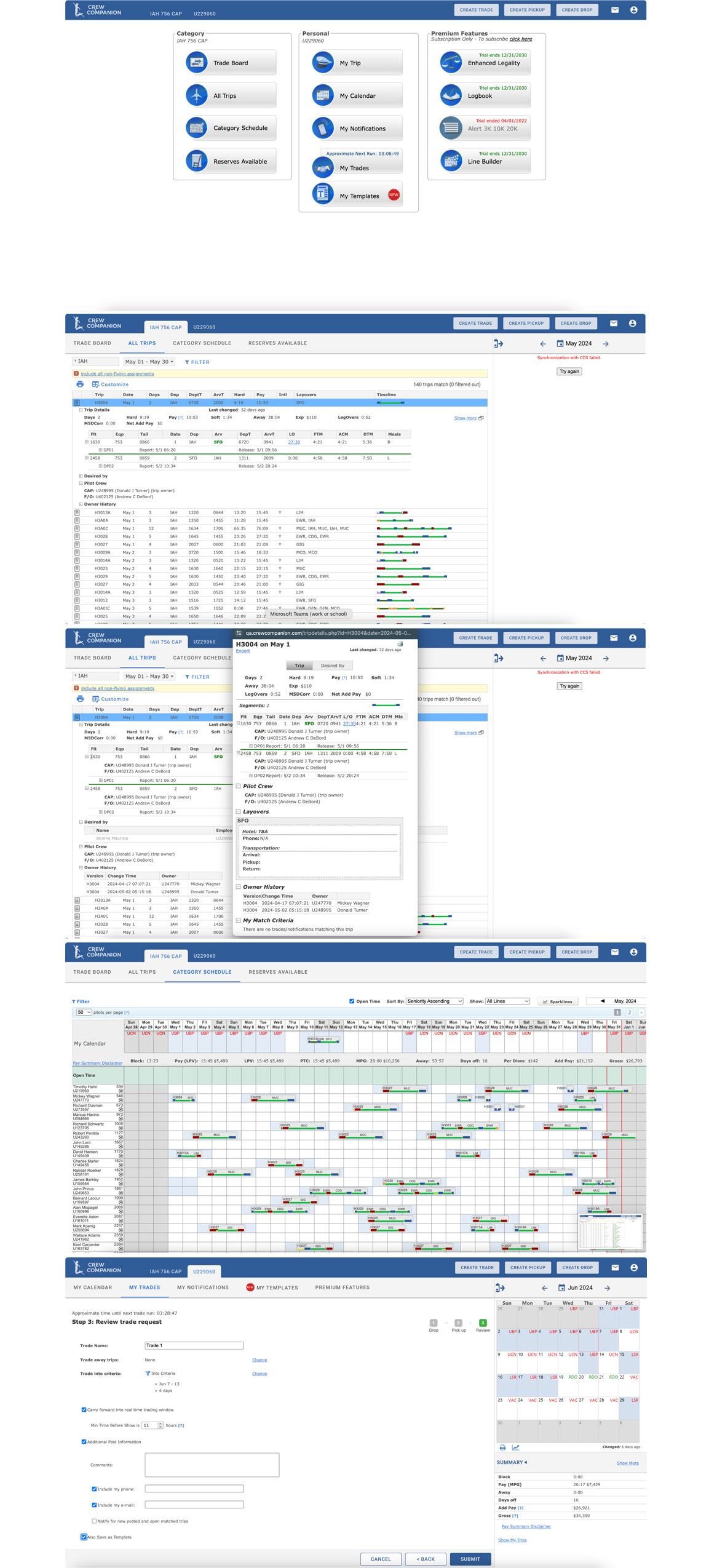The height and width of the screenshot is (1568, 701).
Task: Print the June 2024 calendar
Action: click(502, 1447)
